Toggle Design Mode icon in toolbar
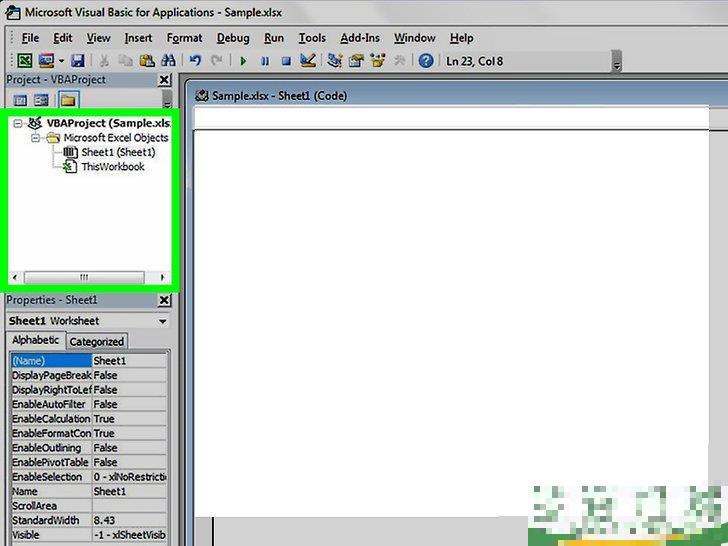The image size is (728, 546). pos(308,61)
